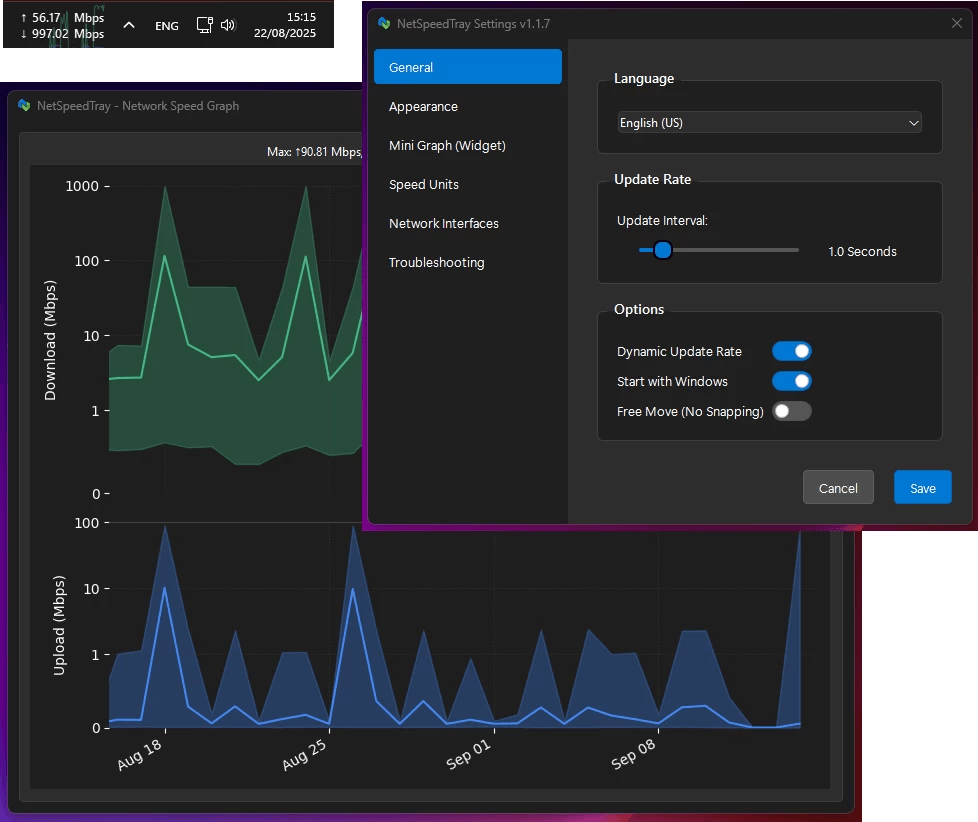The image size is (978, 822).
Task: Open the Language dropdown
Action: (768, 122)
